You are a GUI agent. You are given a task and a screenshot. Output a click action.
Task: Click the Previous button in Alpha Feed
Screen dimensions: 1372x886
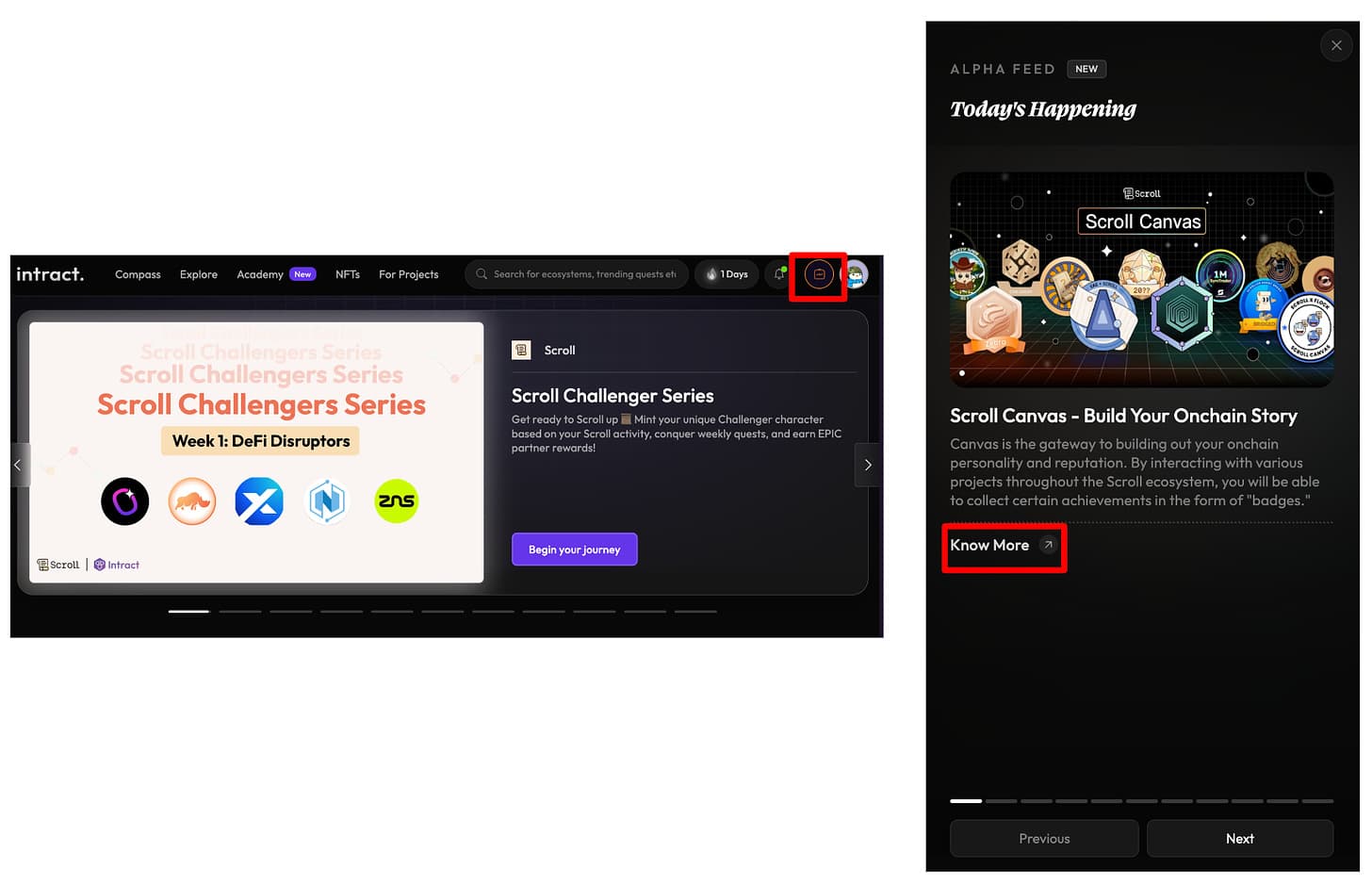[x=1044, y=839]
